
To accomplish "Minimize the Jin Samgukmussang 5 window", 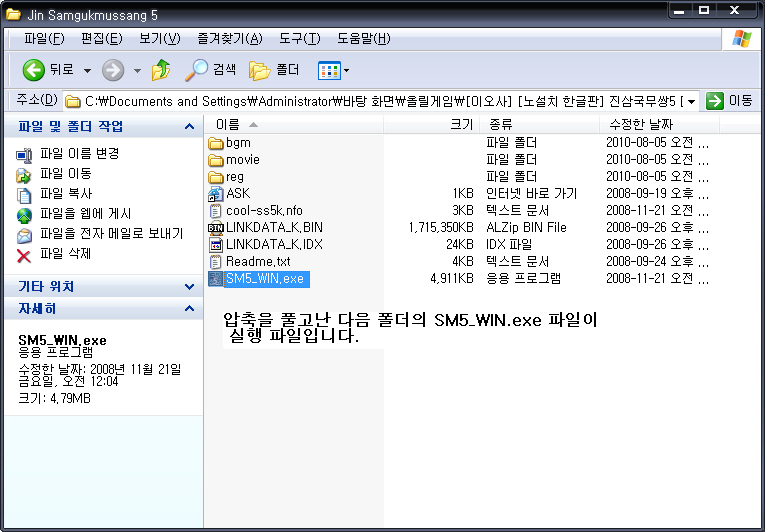I will coord(679,10).
